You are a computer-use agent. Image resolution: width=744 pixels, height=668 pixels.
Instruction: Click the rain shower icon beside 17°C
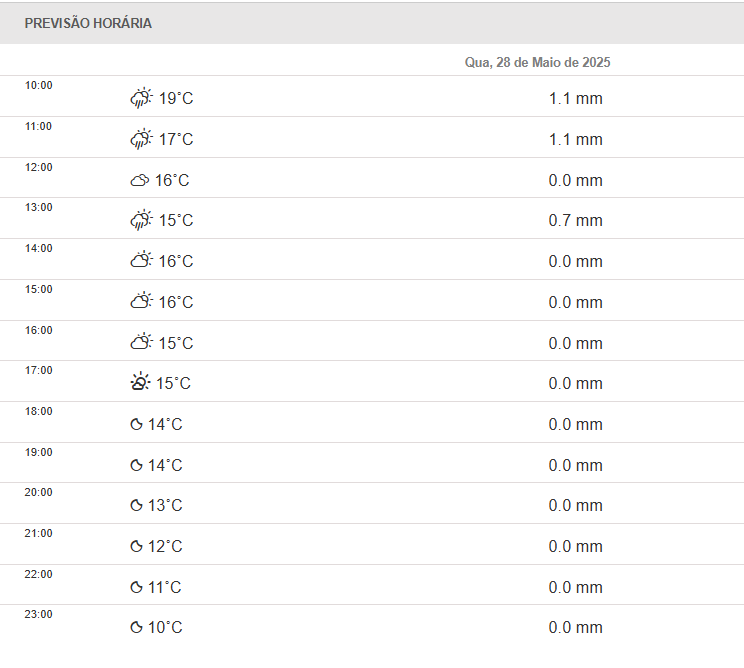pos(141,139)
